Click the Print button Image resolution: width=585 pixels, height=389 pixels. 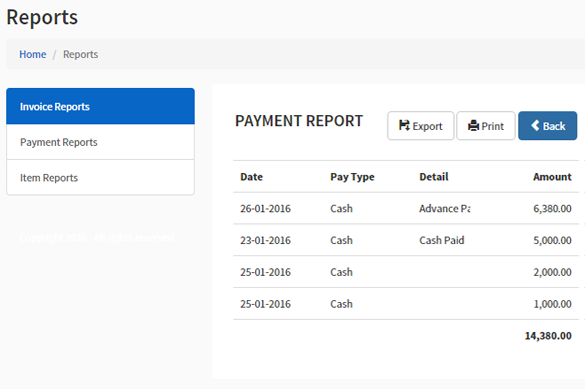coord(486,126)
